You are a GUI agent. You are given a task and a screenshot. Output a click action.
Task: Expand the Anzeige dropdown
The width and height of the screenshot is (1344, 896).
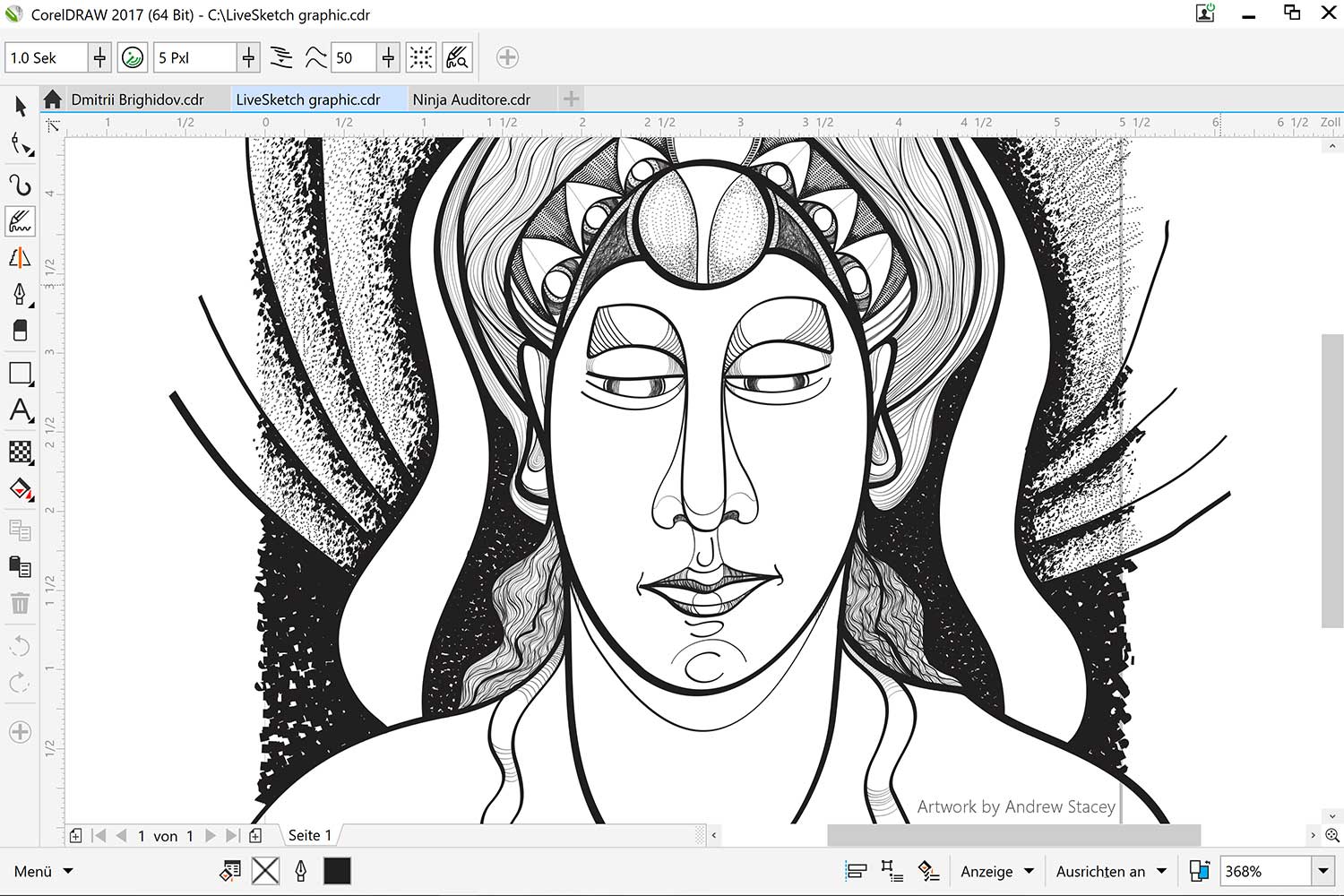point(996,871)
